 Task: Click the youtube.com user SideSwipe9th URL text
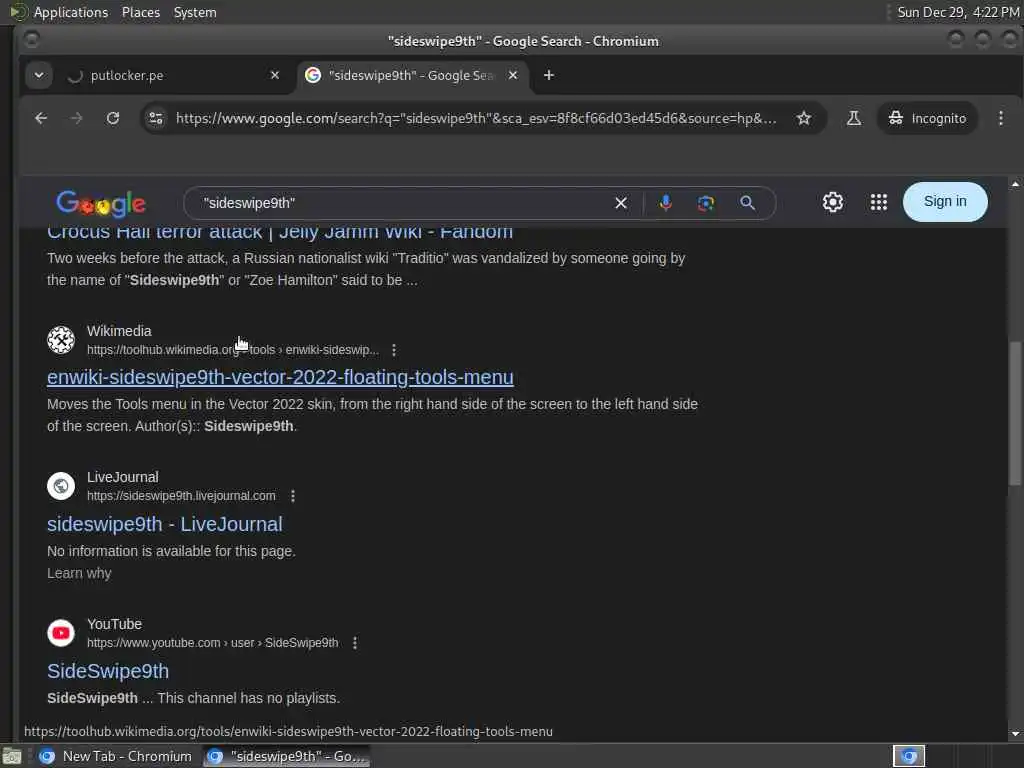(212, 643)
